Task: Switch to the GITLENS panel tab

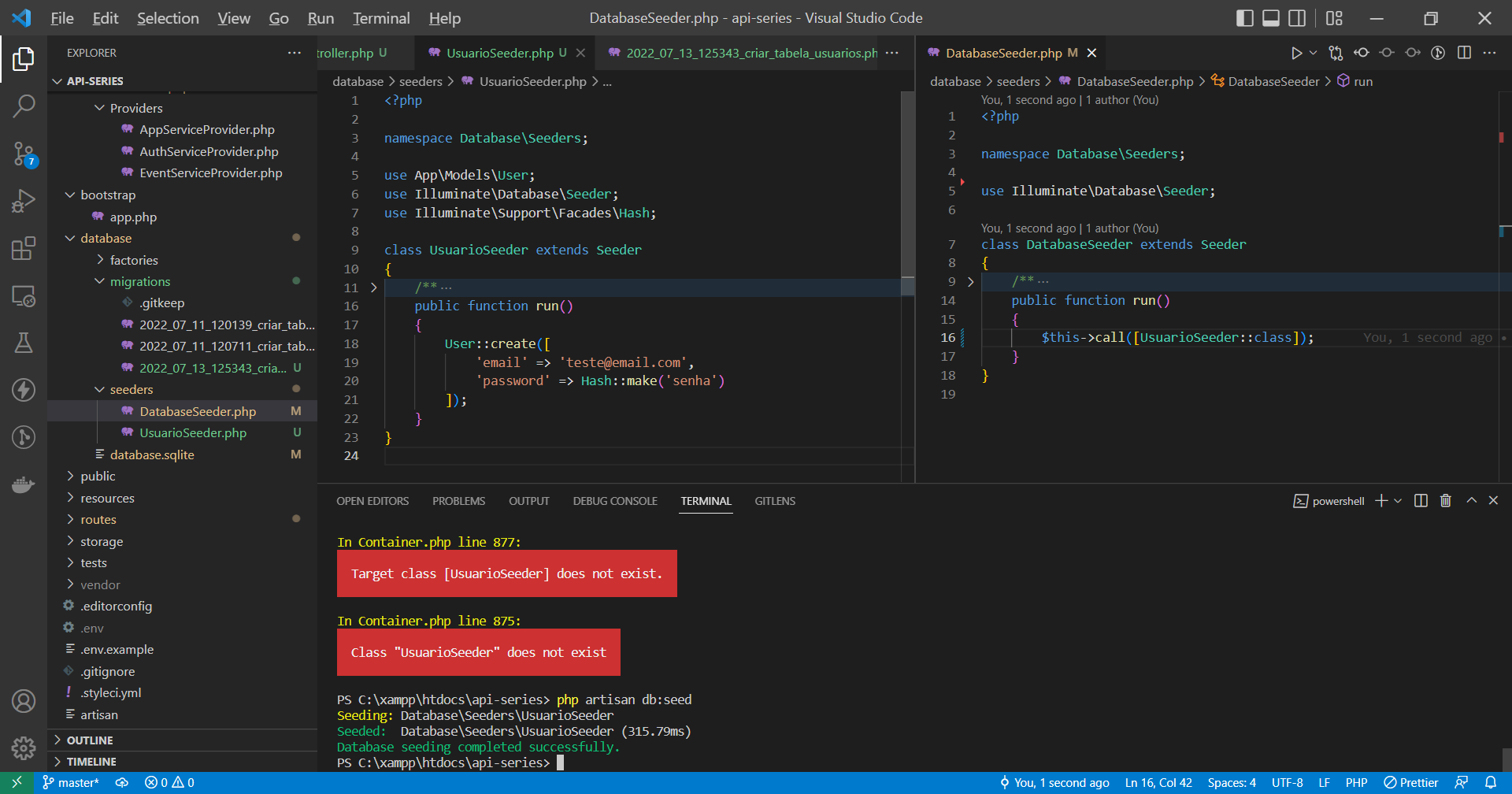Action: (x=775, y=501)
